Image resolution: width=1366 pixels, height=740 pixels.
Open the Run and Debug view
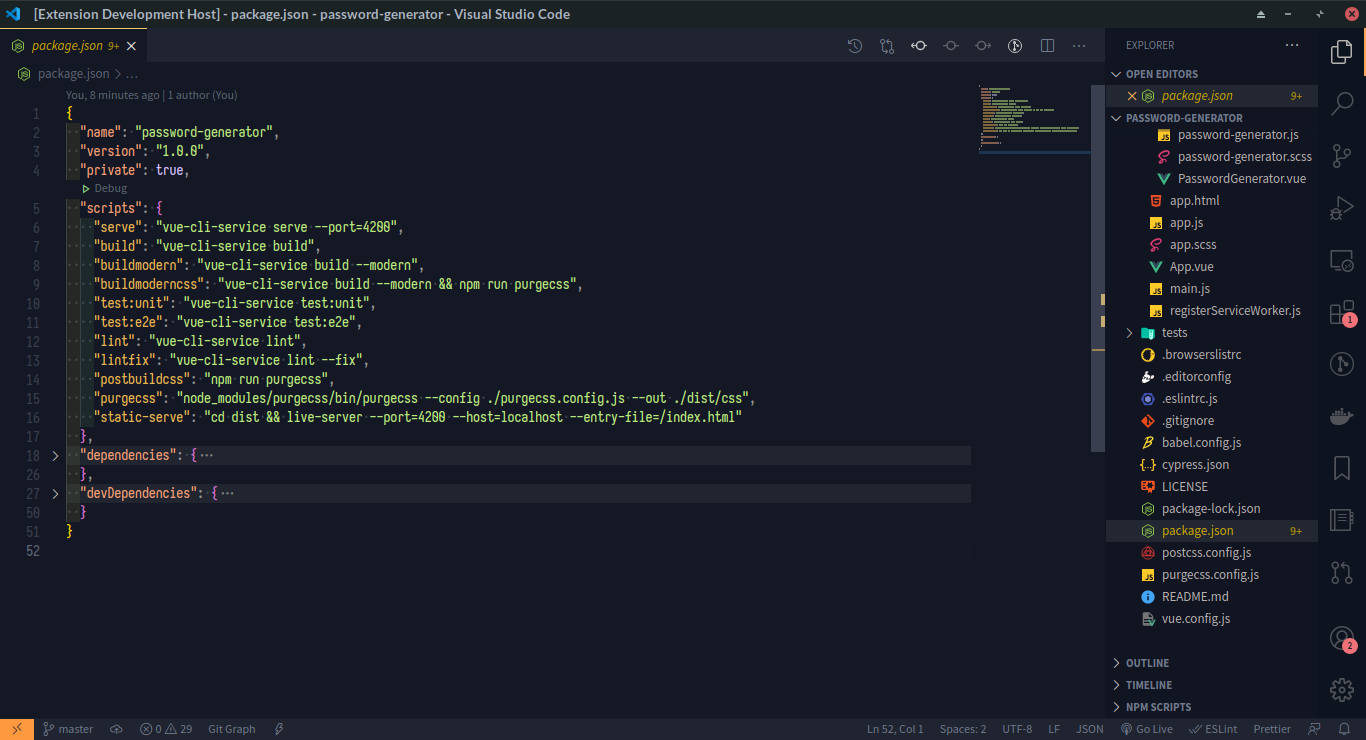click(1341, 208)
